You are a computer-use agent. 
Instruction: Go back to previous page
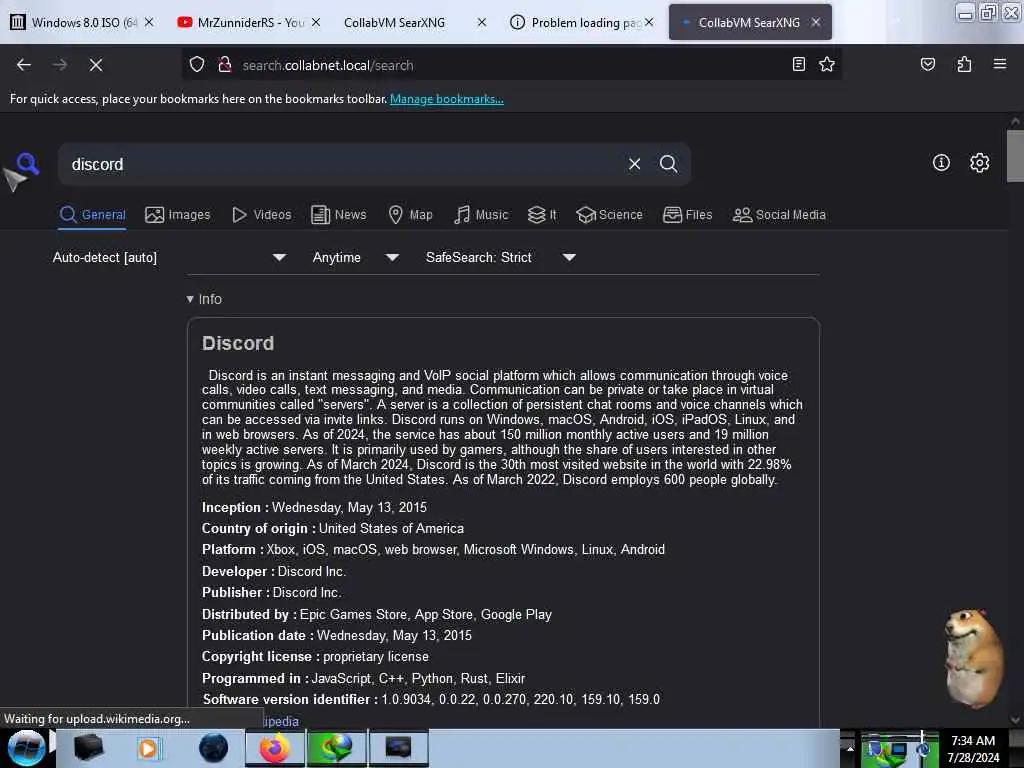[24, 65]
